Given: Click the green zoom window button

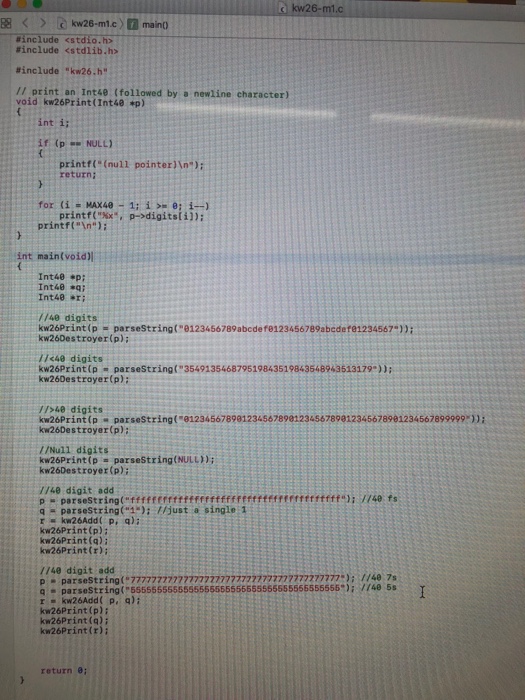Looking at the screenshot, I should click(x=38, y=3).
